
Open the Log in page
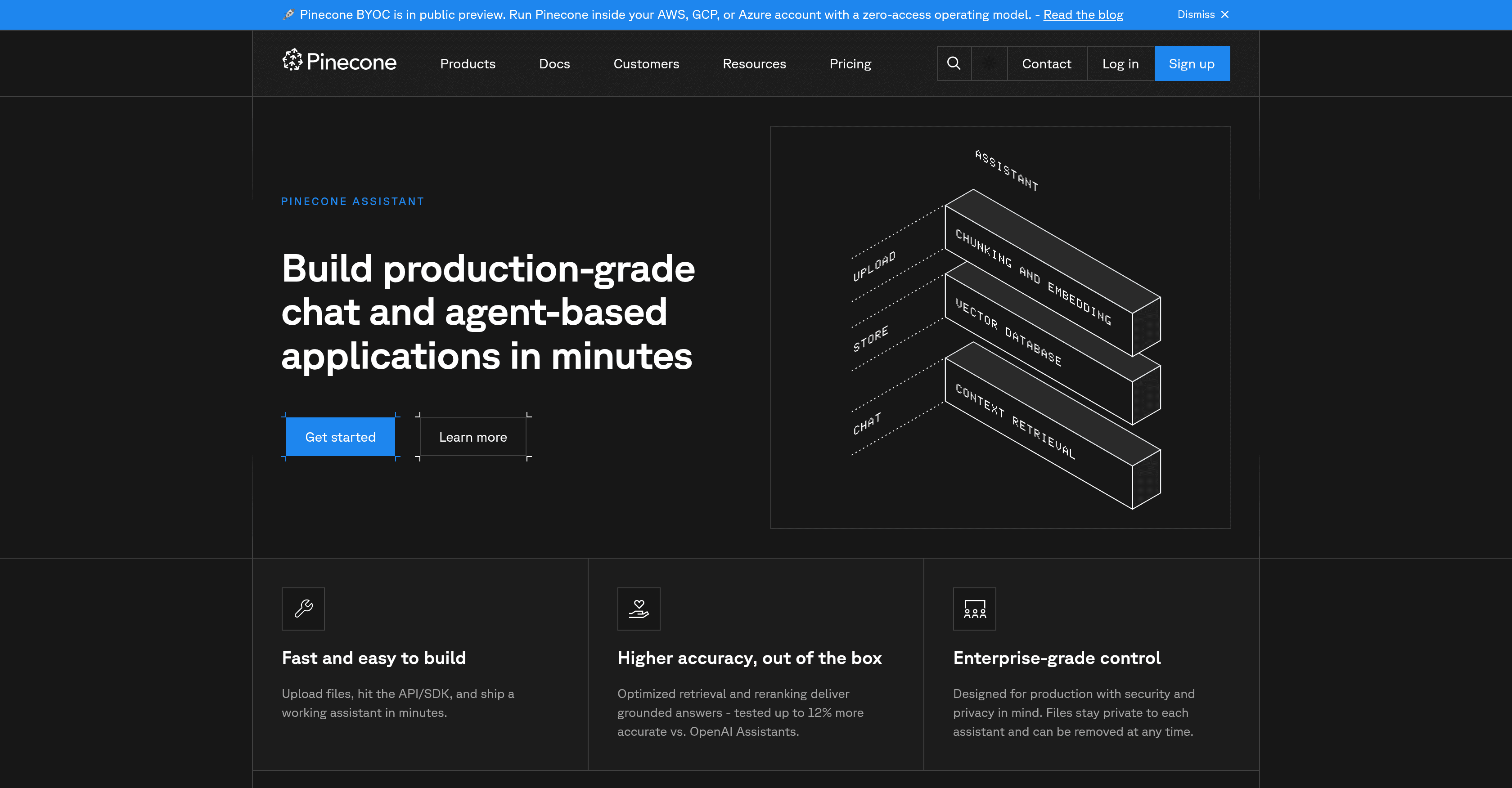click(1120, 63)
